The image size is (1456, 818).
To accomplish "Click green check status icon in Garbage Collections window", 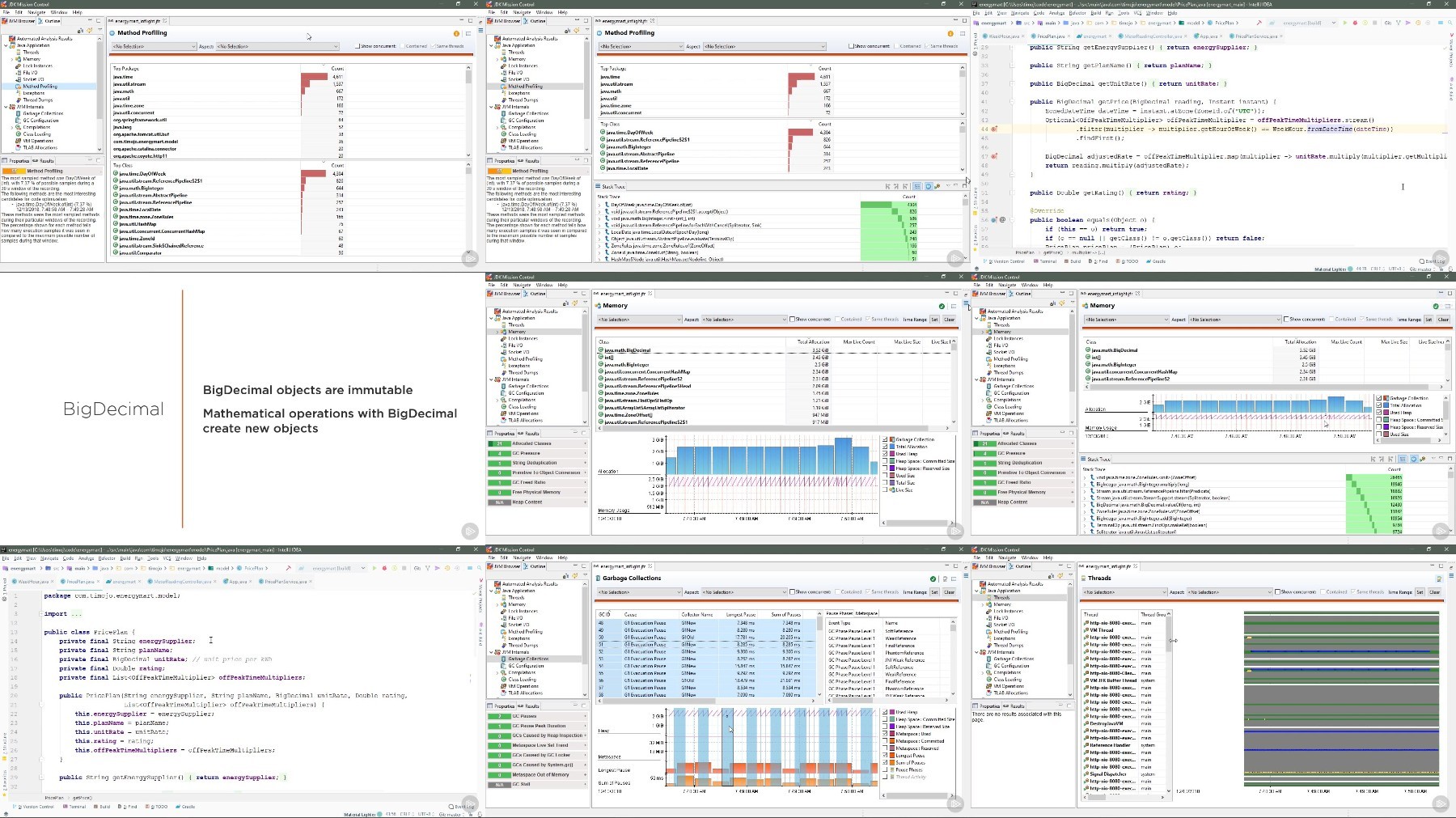I will [x=933, y=579].
